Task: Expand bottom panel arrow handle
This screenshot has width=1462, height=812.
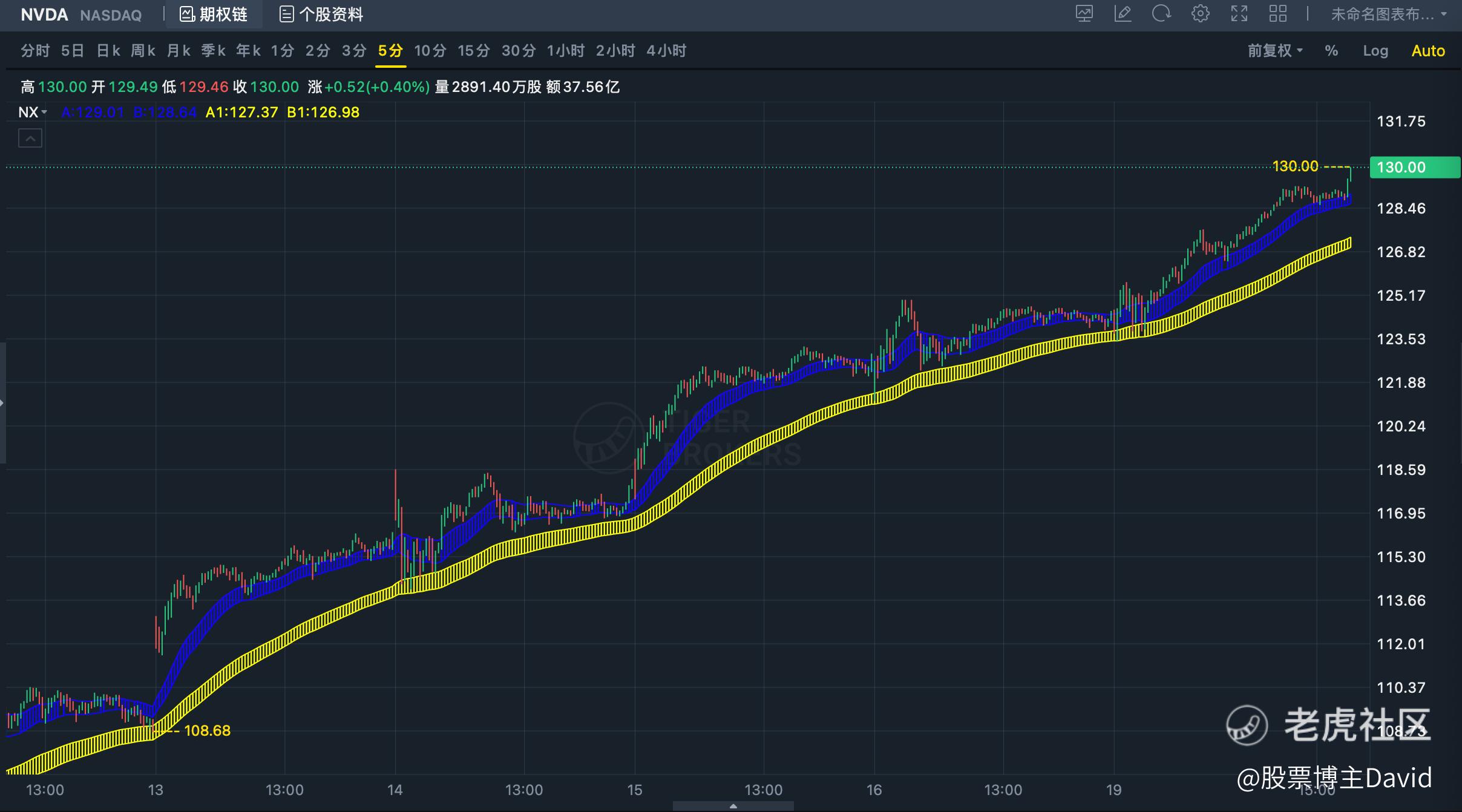Action: click(733, 806)
